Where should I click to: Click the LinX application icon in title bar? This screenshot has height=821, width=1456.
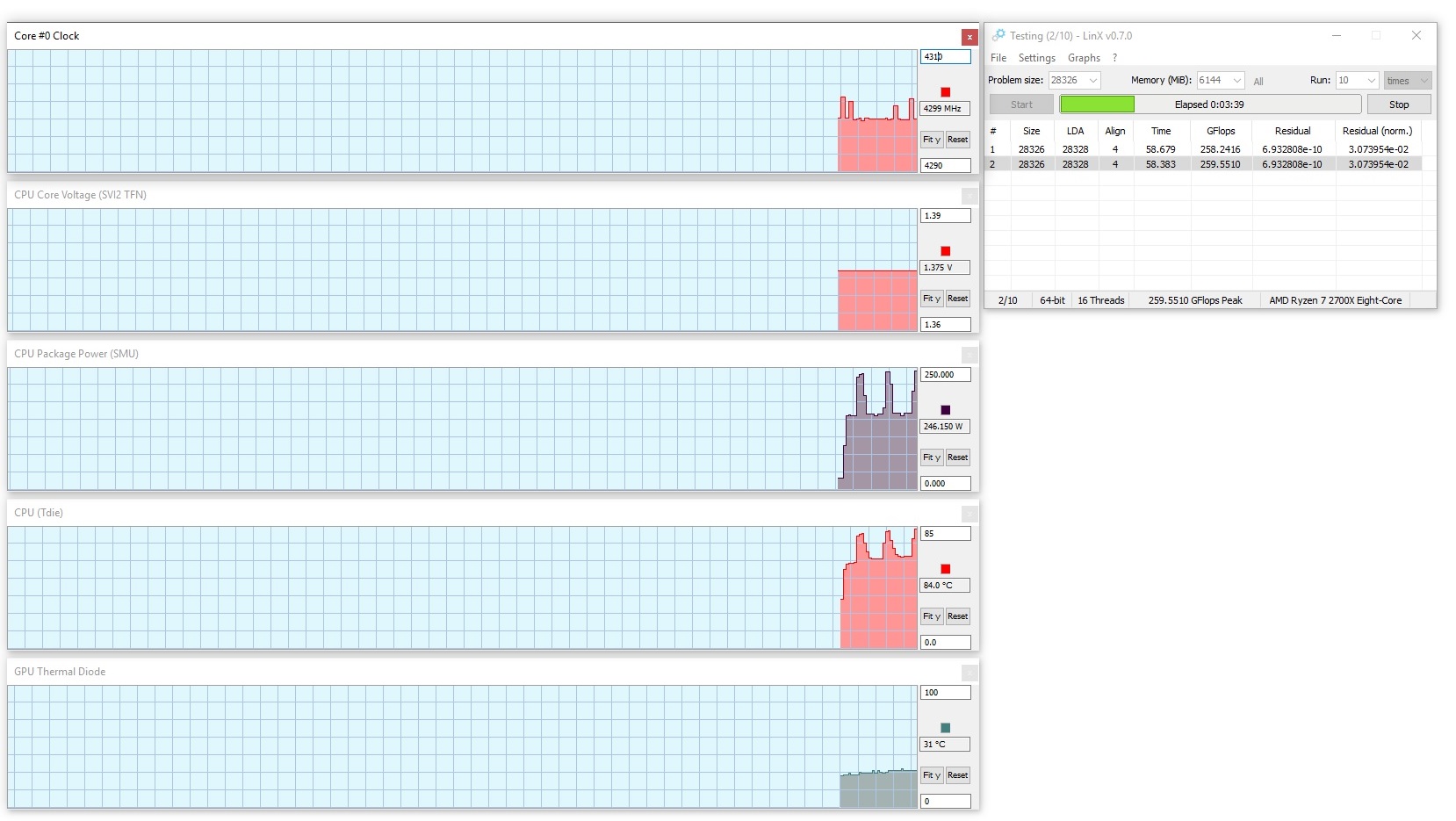pos(998,35)
